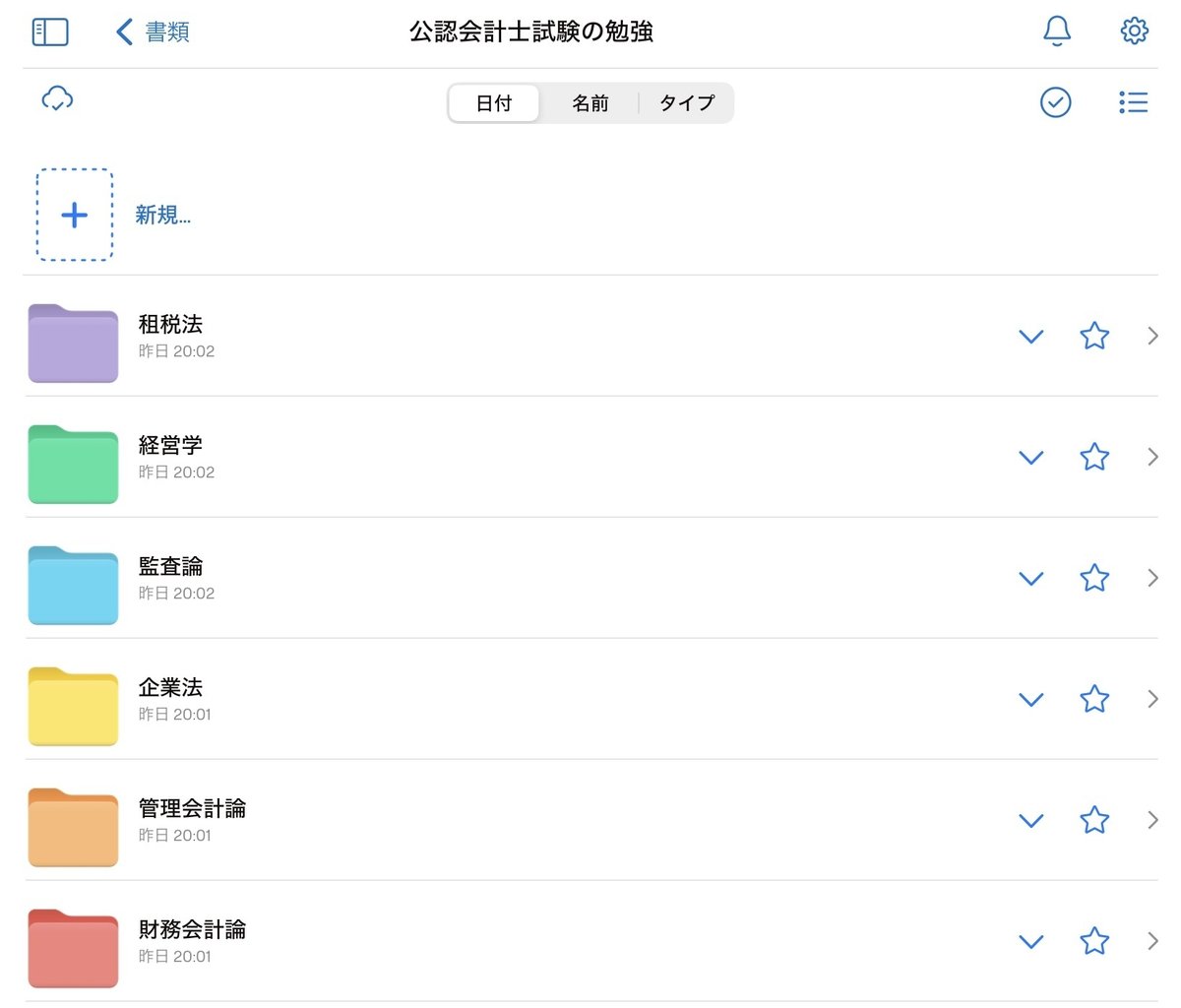Image resolution: width=1181 pixels, height=1008 pixels.
Task: Go back to 書類
Action: (x=153, y=31)
